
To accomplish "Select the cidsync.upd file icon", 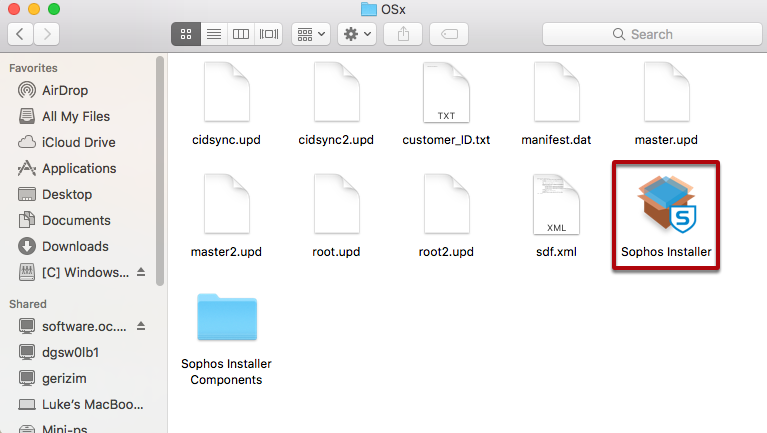I will tap(226, 92).
